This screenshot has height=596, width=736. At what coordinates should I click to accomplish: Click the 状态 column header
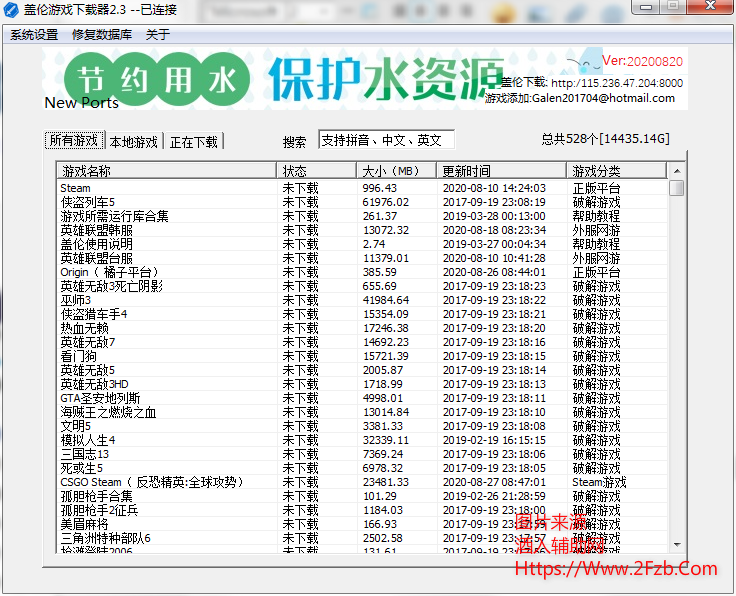[x=316, y=171]
